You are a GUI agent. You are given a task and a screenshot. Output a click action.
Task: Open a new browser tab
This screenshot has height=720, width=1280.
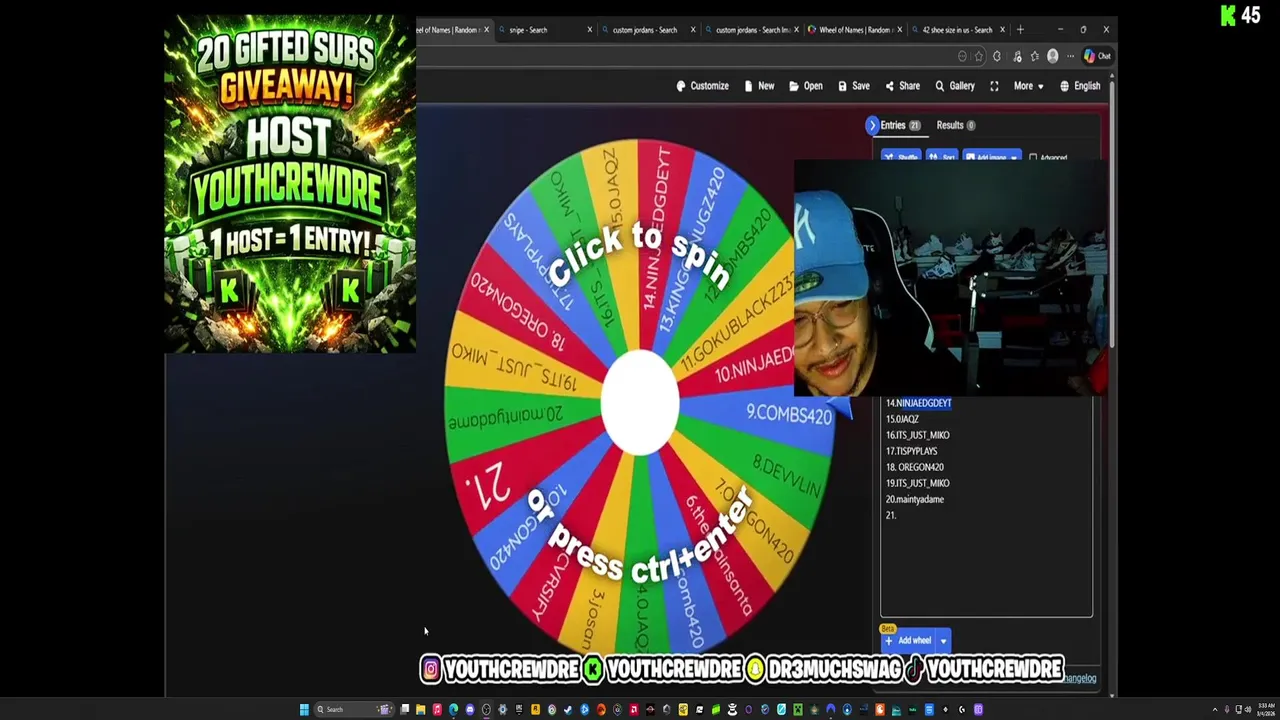(x=1020, y=30)
